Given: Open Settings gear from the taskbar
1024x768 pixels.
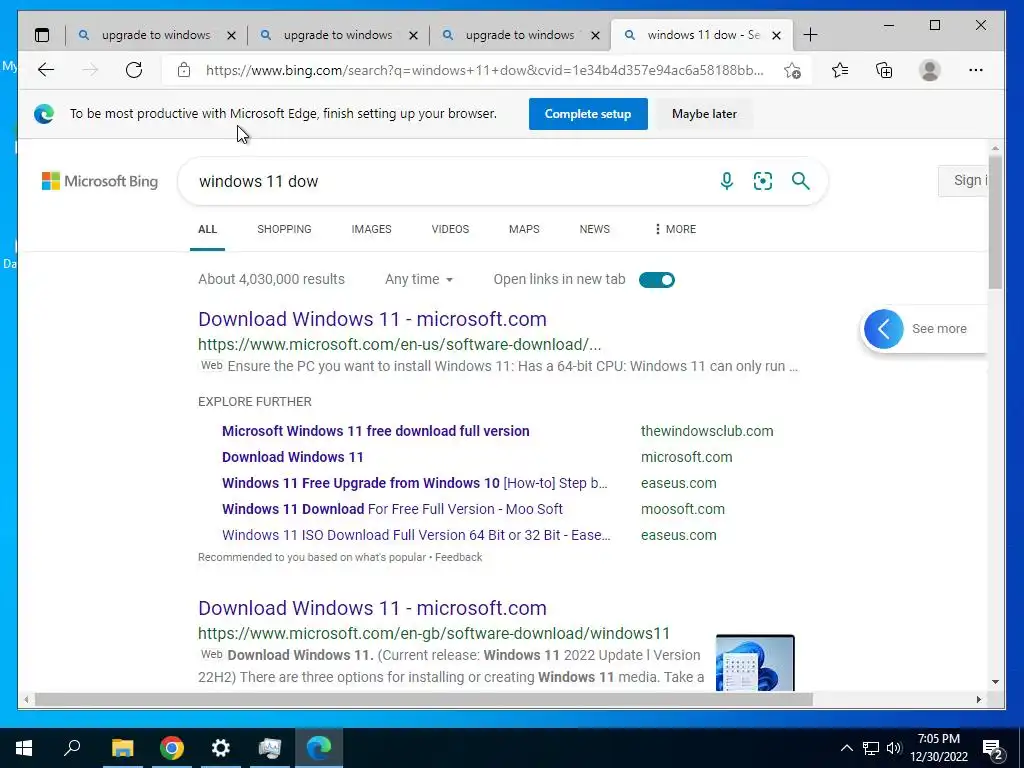Looking at the screenshot, I should [x=221, y=748].
